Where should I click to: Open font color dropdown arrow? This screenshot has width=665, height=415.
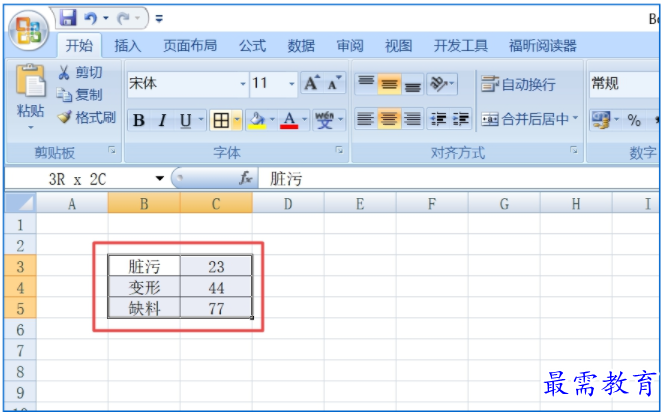coord(304,121)
